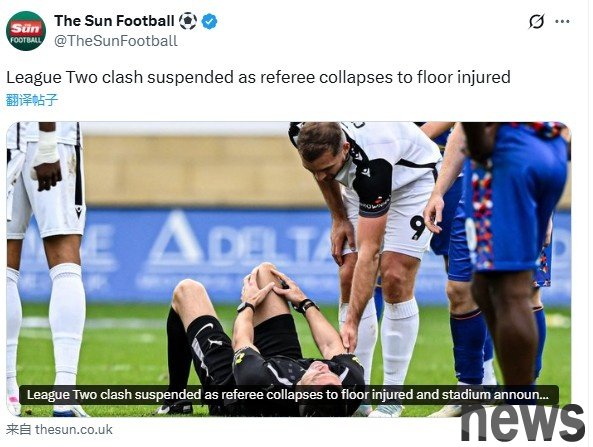Click the Sun logo inside the avatar
This screenshot has width=593, height=447.
26,28
